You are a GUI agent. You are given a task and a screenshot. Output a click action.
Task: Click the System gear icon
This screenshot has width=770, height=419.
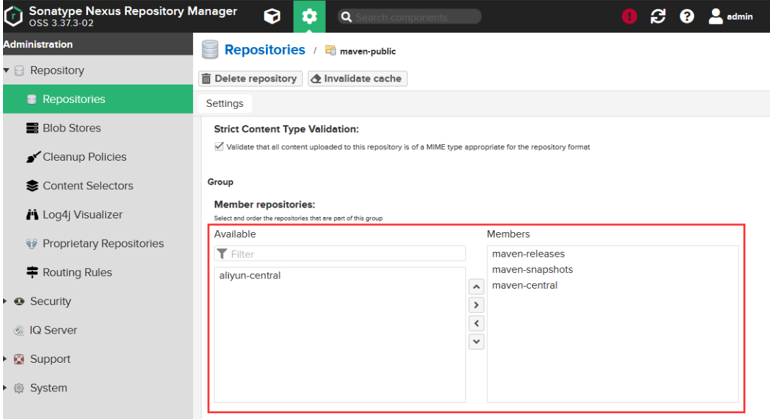19,388
